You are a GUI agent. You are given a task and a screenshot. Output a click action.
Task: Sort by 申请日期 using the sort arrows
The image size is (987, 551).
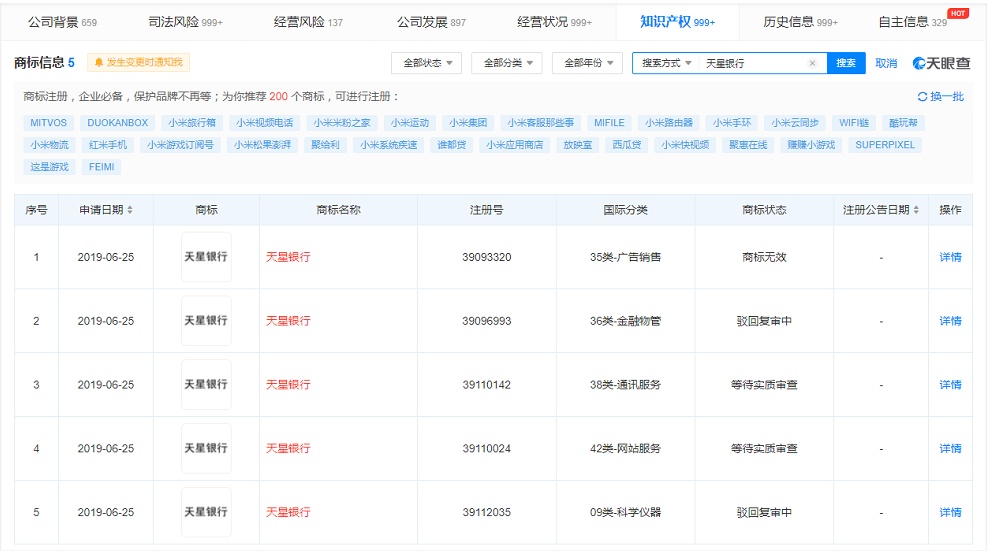[130, 210]
